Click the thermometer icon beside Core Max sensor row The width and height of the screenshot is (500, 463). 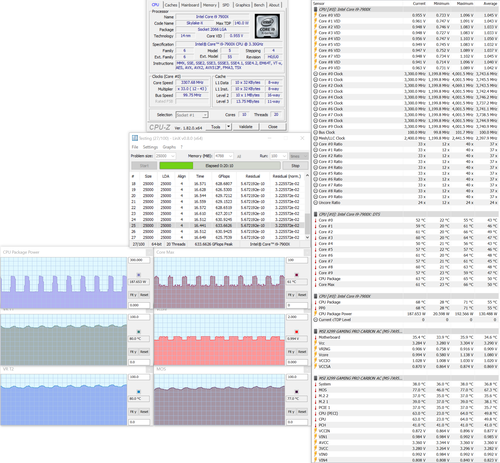[315, 285]
